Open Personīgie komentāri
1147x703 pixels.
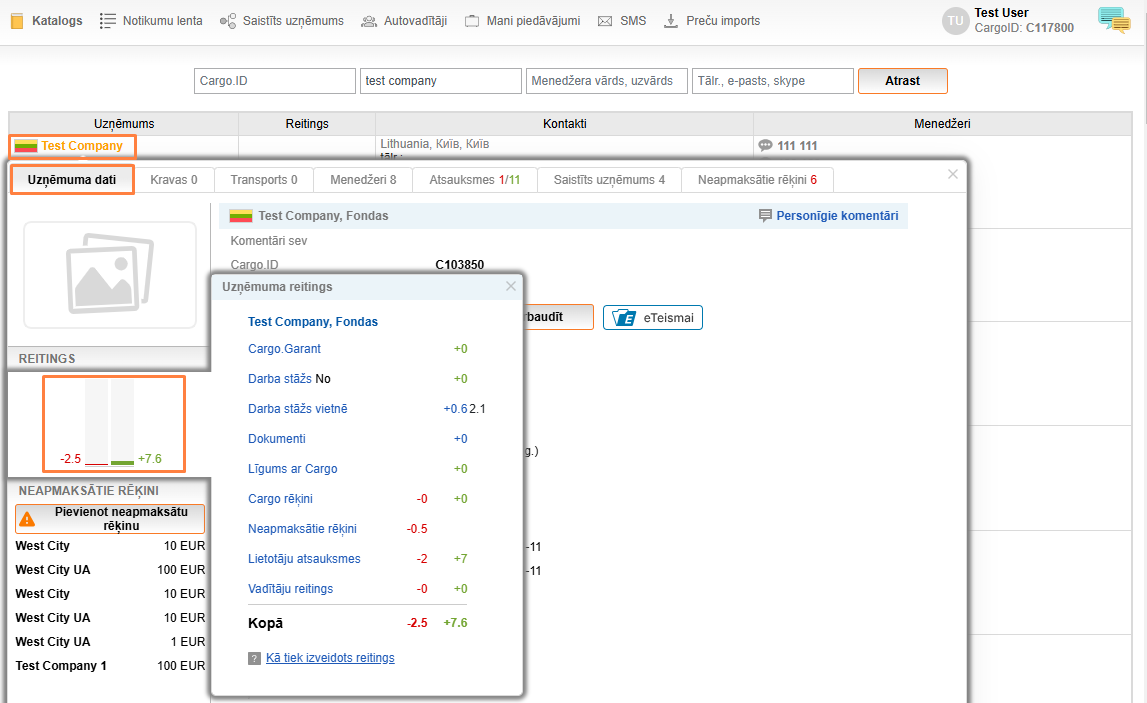828,215
